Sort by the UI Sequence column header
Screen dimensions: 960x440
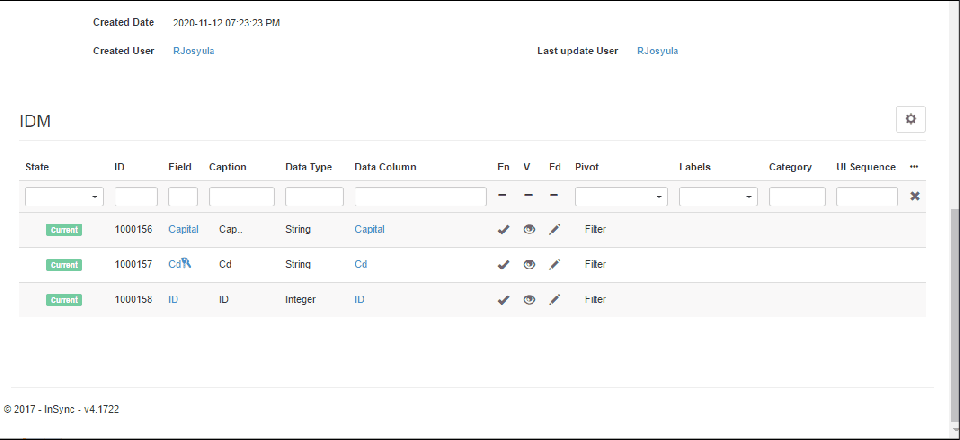coord(865,167)
